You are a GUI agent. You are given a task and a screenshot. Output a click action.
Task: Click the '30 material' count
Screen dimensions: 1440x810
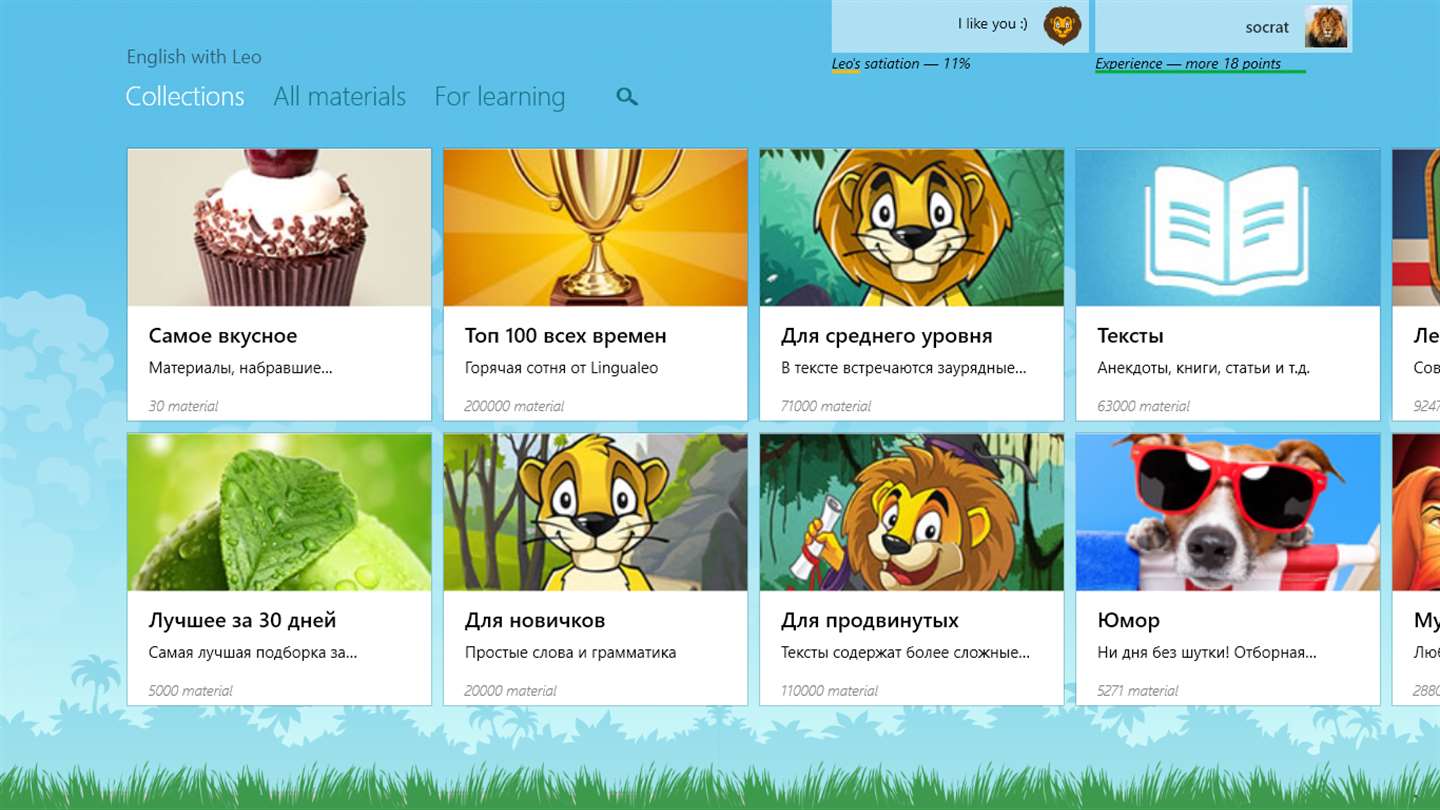[x=183, y=406]
